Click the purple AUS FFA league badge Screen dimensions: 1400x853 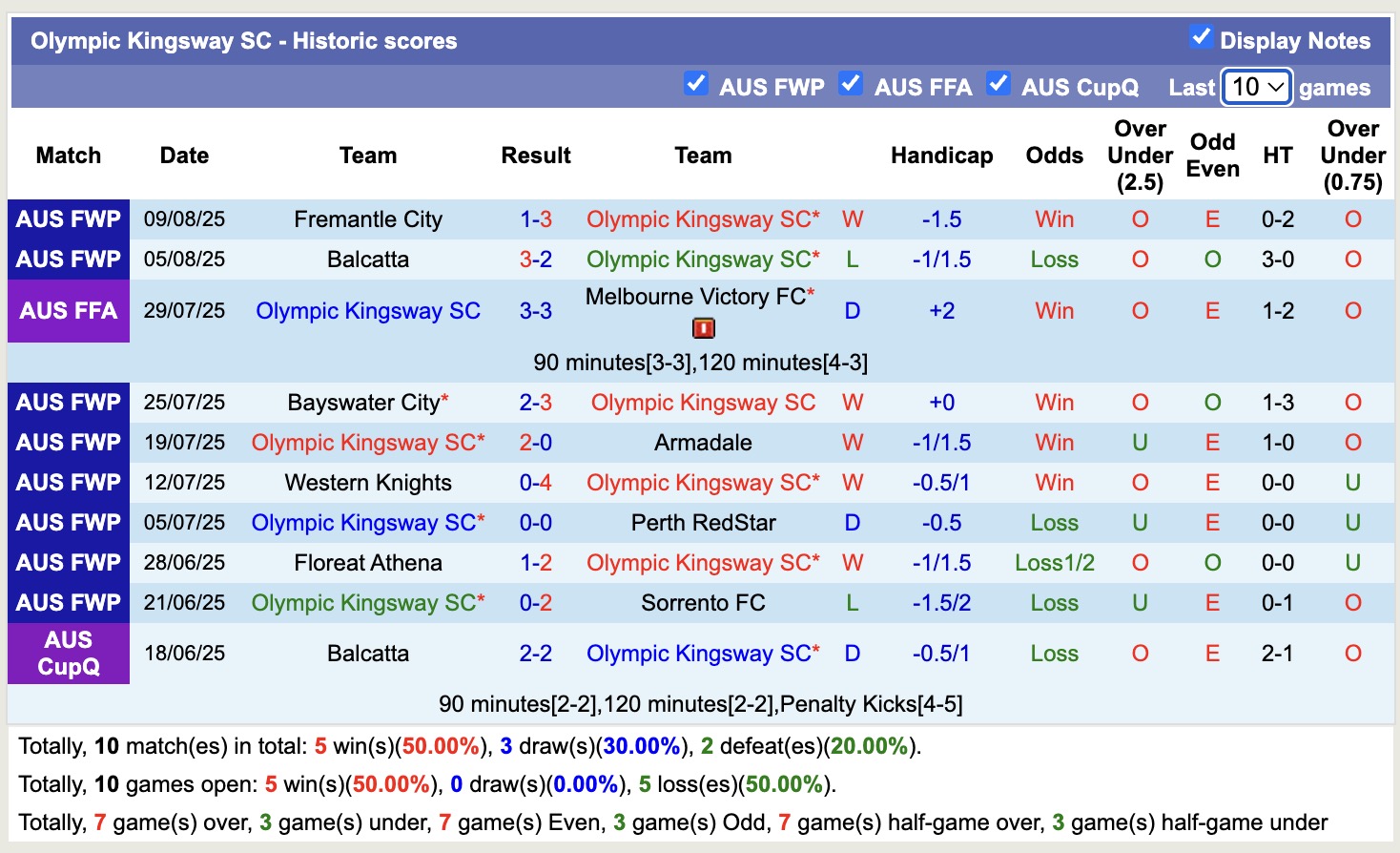[x=68, y=310]
